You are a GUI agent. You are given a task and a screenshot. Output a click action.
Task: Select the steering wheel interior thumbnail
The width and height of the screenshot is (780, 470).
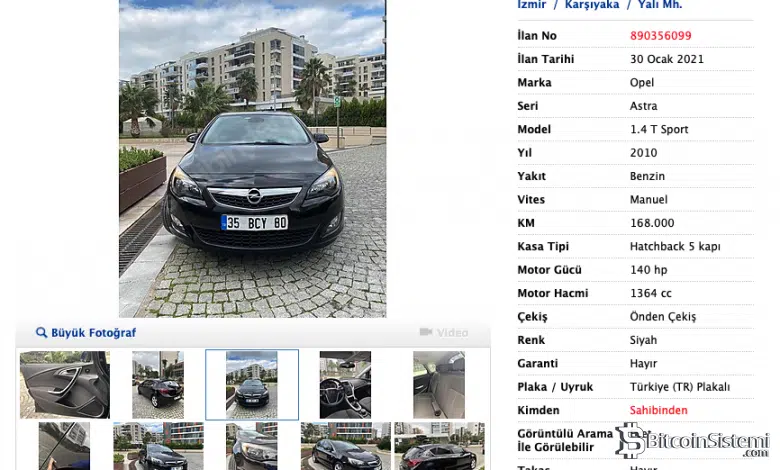coord(345,384)
